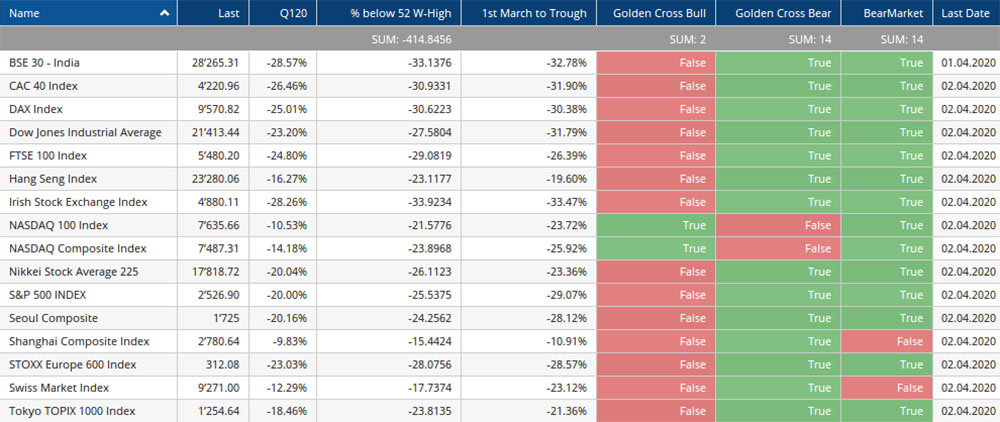
Task: Sort by the Q120 column header
Action: coord(294,13)
